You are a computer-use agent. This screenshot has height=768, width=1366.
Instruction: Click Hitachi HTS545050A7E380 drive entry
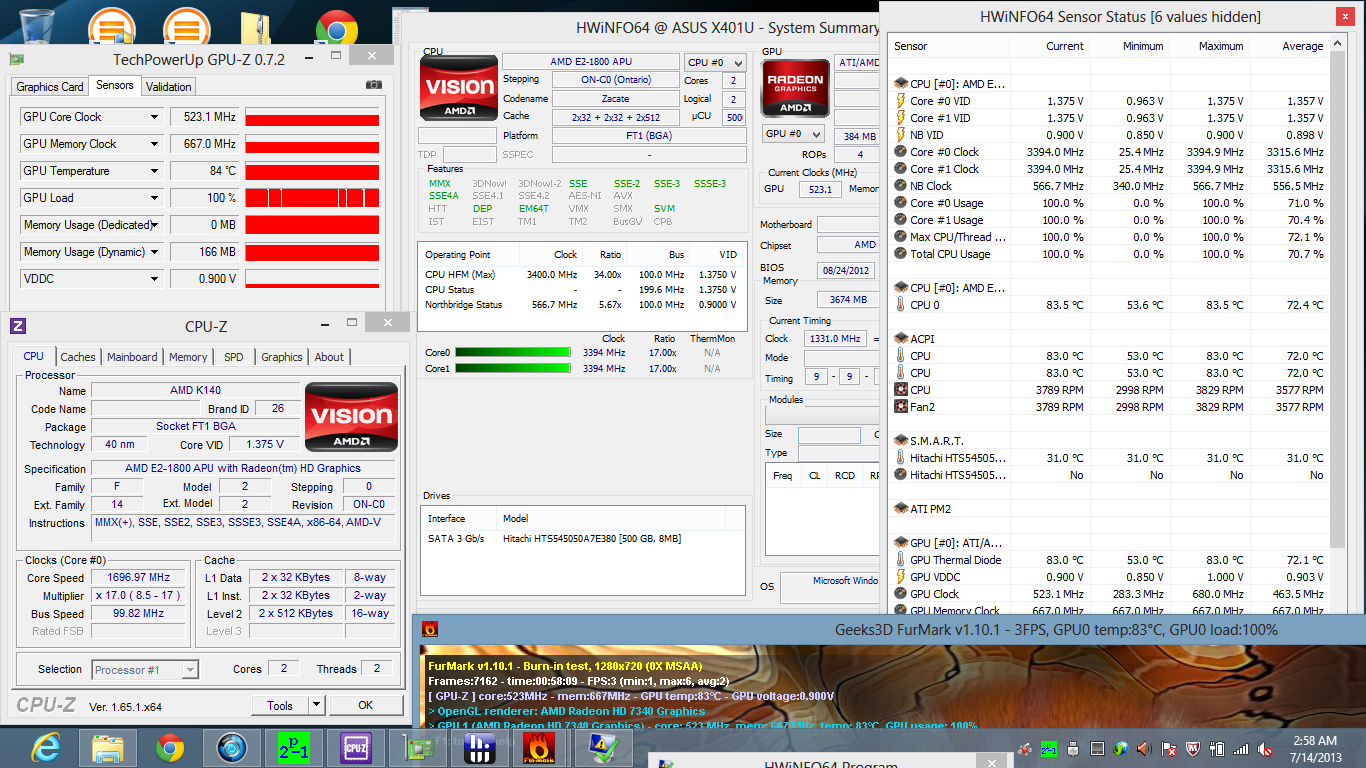click(581, 538)
